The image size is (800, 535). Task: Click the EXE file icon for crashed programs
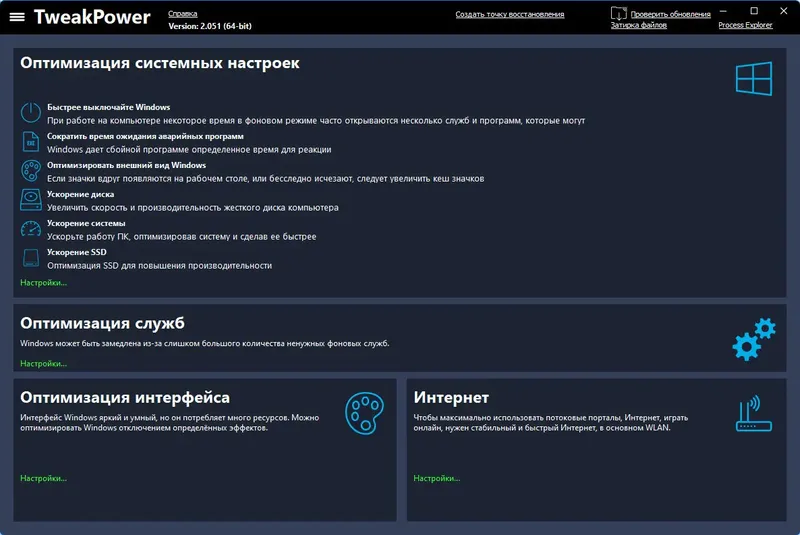pyautogui.click(x=31, y=142)
